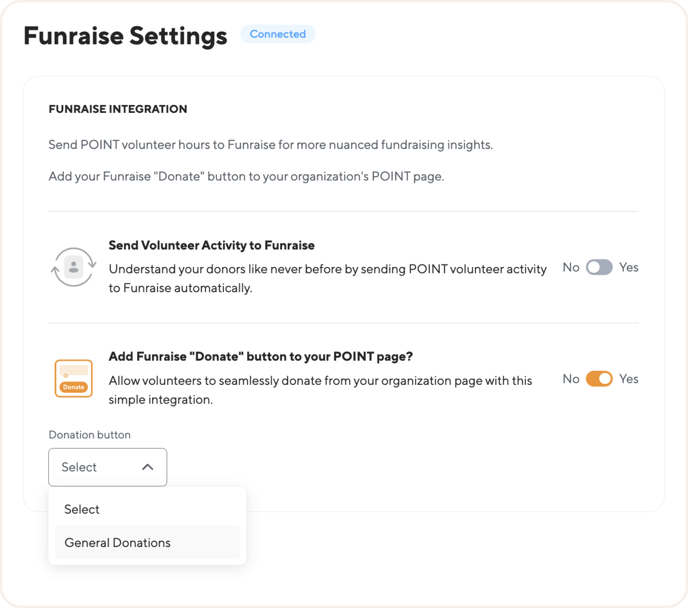Click No label beside Donate button toggle
Viewport: 688px width, 608px height.
pyautogui.click(x=571, y=379)
